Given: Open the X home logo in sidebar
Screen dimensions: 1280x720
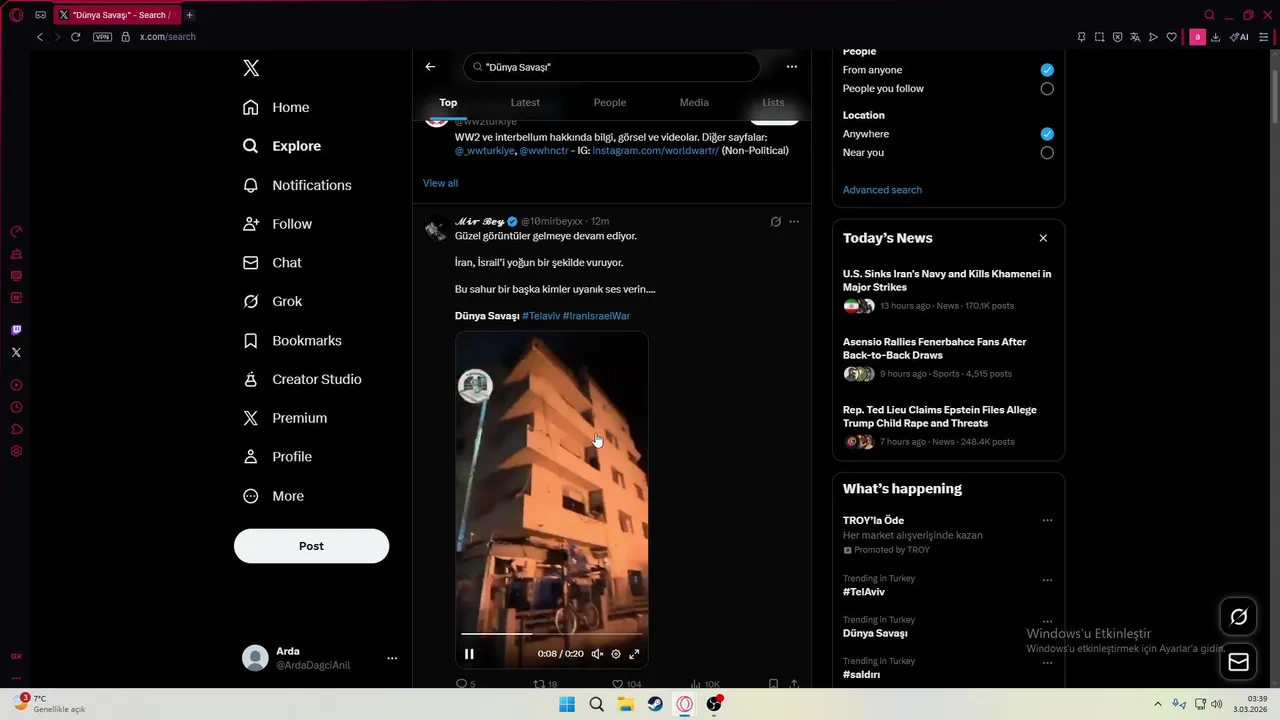Looking at the screenshot, I should coord(251,68).
